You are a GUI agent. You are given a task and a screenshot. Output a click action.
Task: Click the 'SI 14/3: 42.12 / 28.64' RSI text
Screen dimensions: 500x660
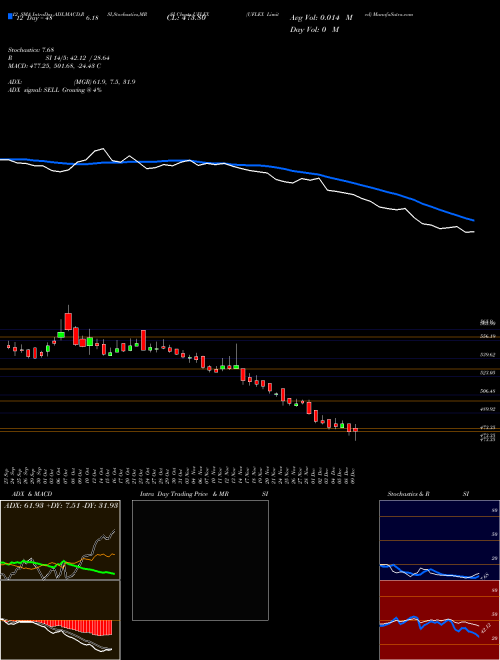tap(77, 58)
